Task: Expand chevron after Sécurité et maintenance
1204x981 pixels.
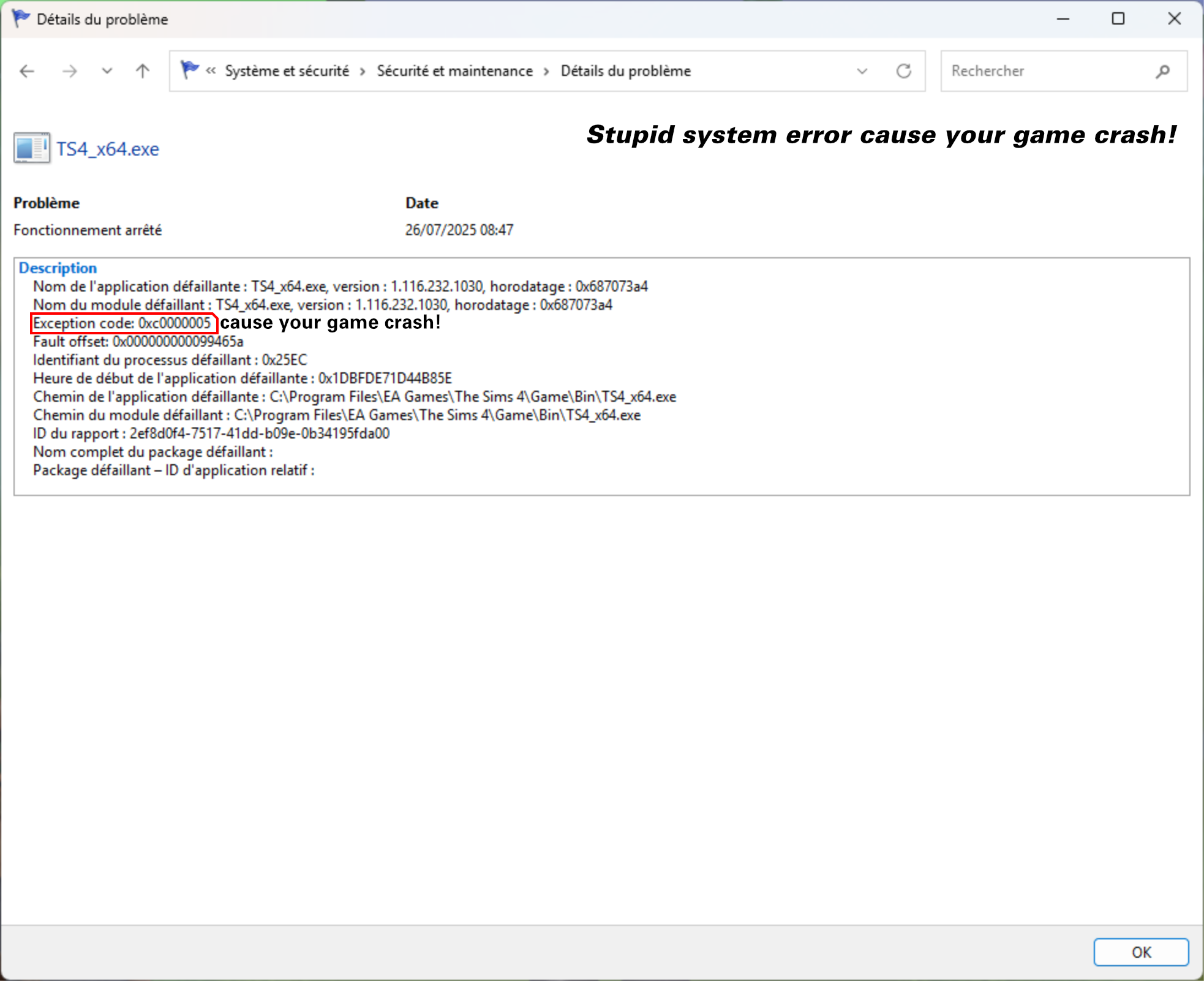Action: pyautogui.click(x=546, y=72)
